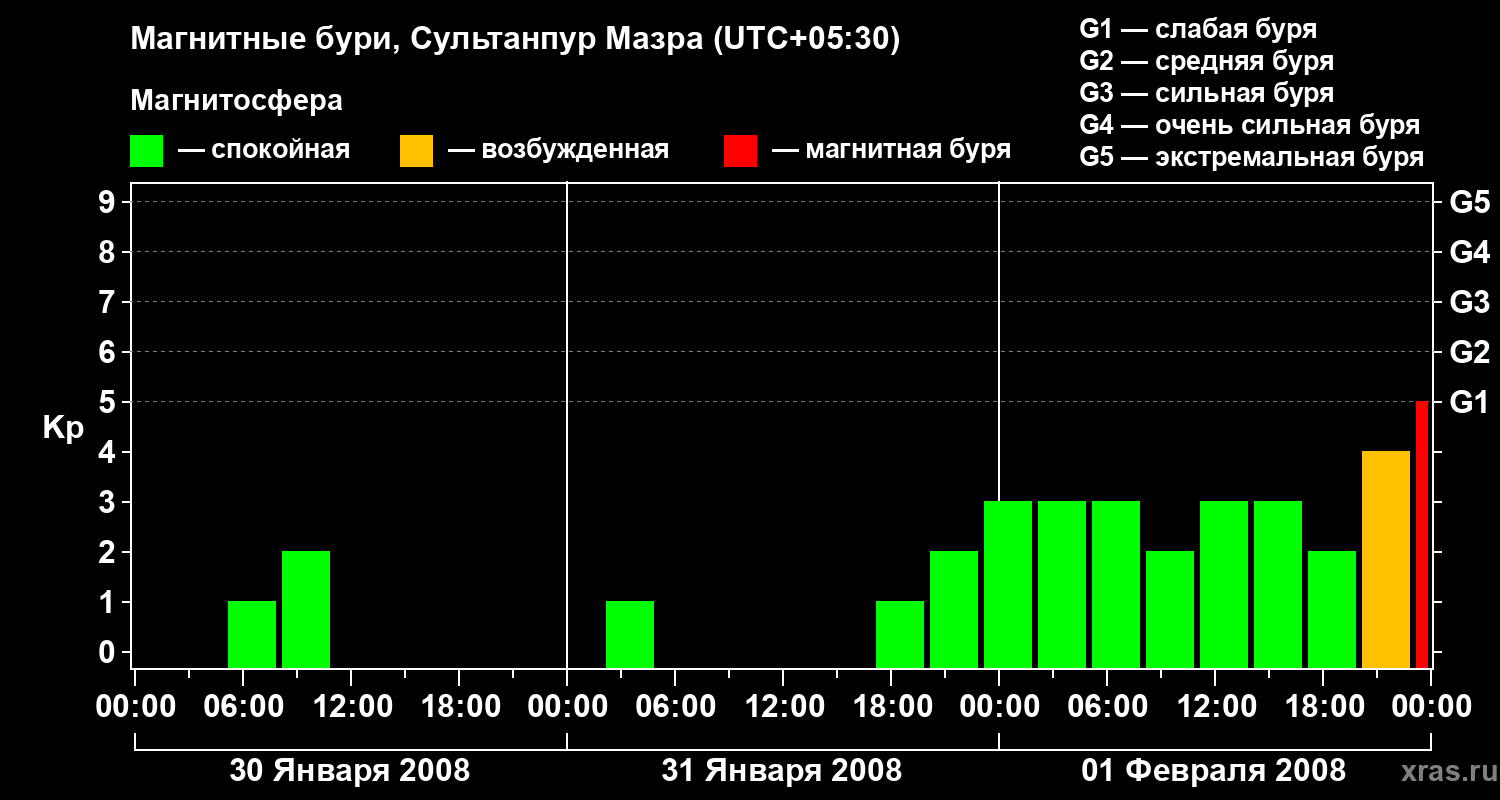Select the '01 Февраля 2008' date label
This screenshot has height=800, width=1500.
point(1213,771)
